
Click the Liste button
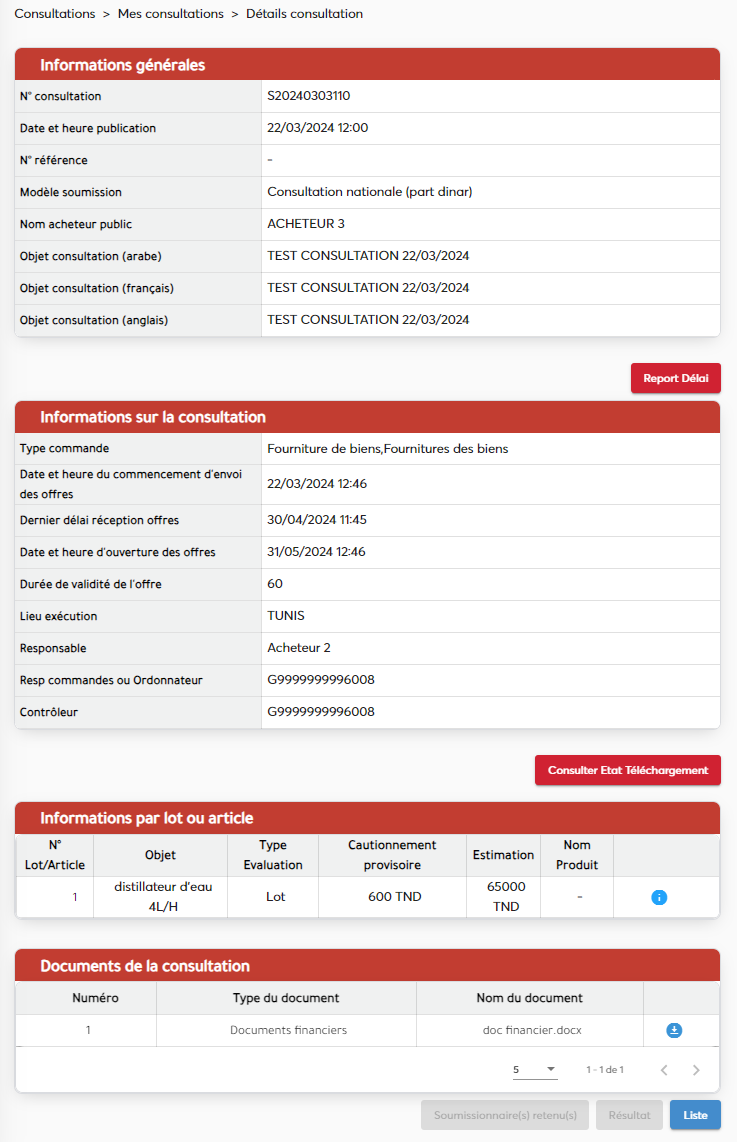click(x=695, y=1115)
